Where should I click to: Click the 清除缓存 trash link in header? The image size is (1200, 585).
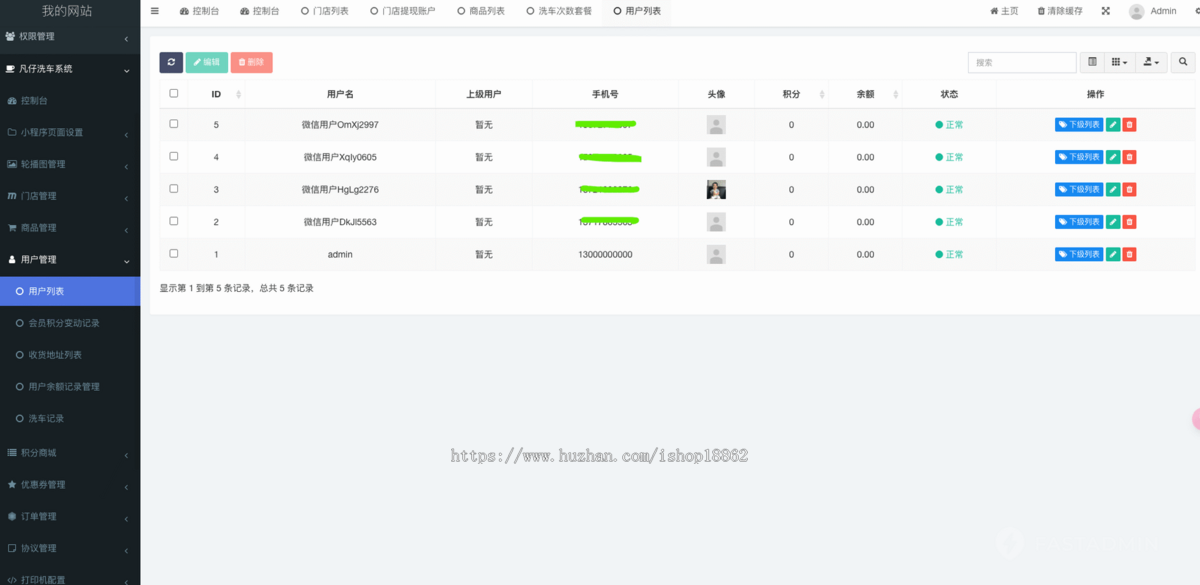click(x=1059, y=11)
